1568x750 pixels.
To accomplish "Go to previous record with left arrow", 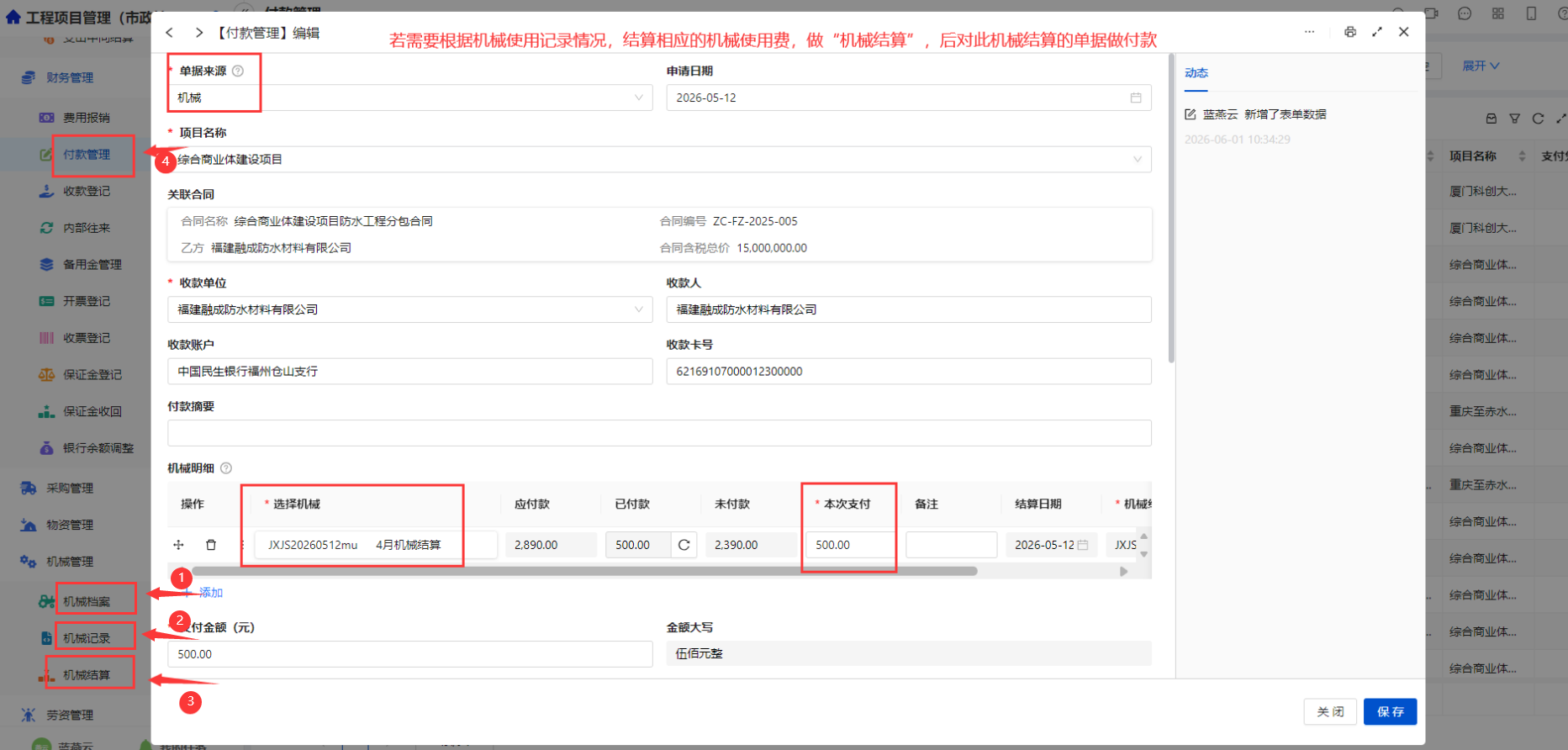I will coord(170,33).
